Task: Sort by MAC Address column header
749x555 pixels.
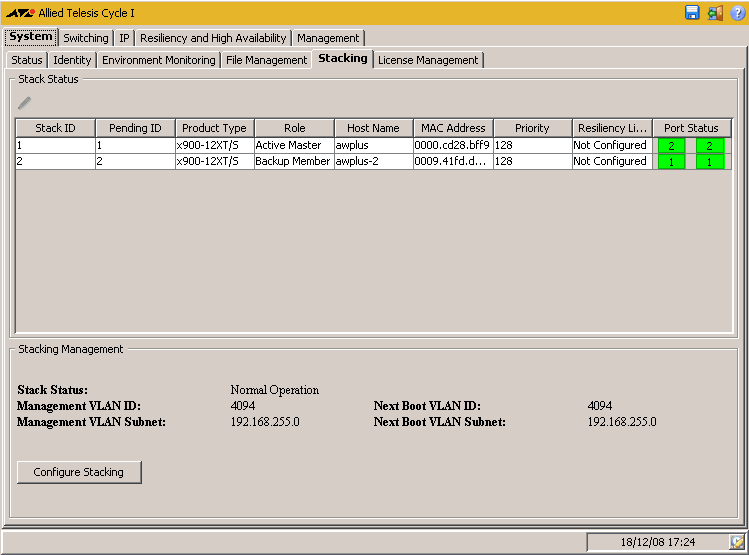Action: pyautogui.click(x=453, y=128)
